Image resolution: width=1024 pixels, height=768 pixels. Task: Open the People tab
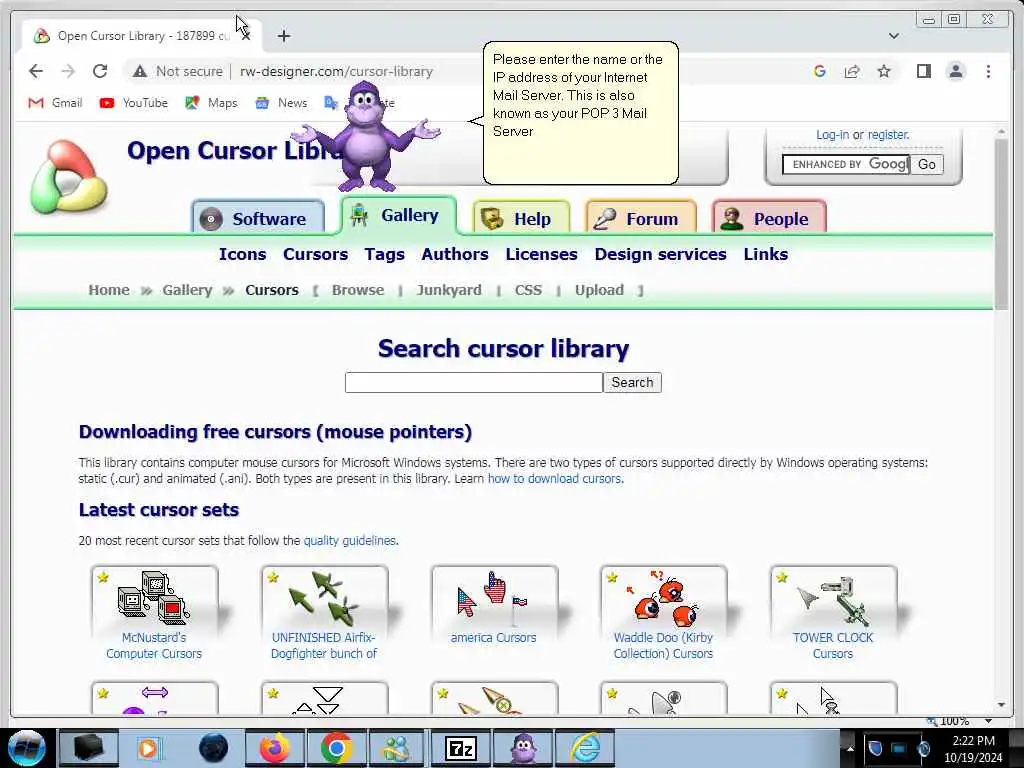point(769,218)
